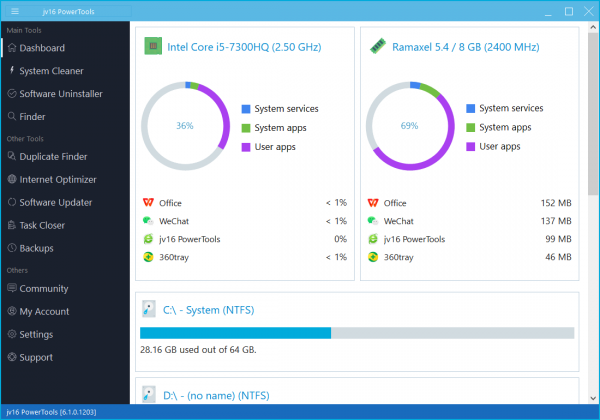Image resolution: width=600 pixels, height=420 pixels.
Task: Click the CPU 36% donut chart
Action: tap(185, 126)
